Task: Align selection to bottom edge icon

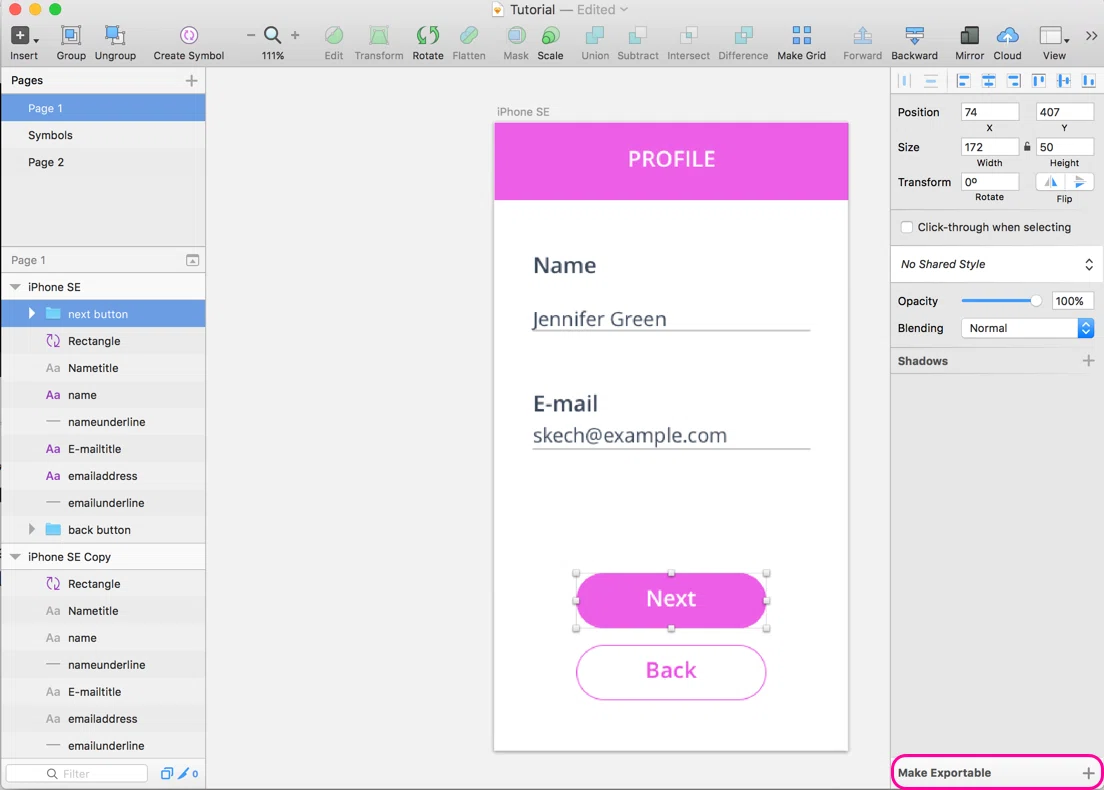Action: pyautogui.click(x=1089, y=81)
